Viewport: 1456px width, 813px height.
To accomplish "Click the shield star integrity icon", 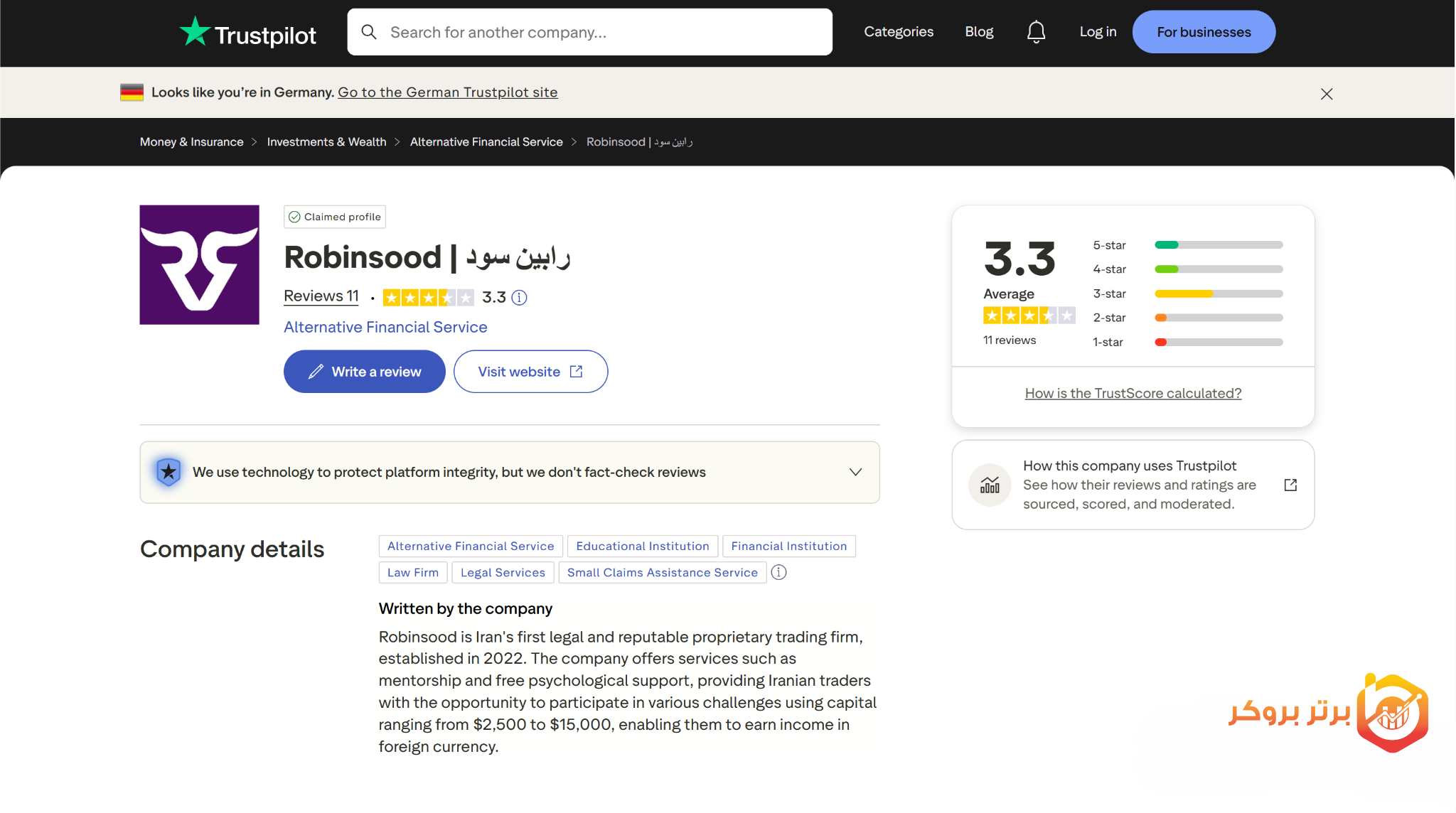I will (x=168, y=472).
